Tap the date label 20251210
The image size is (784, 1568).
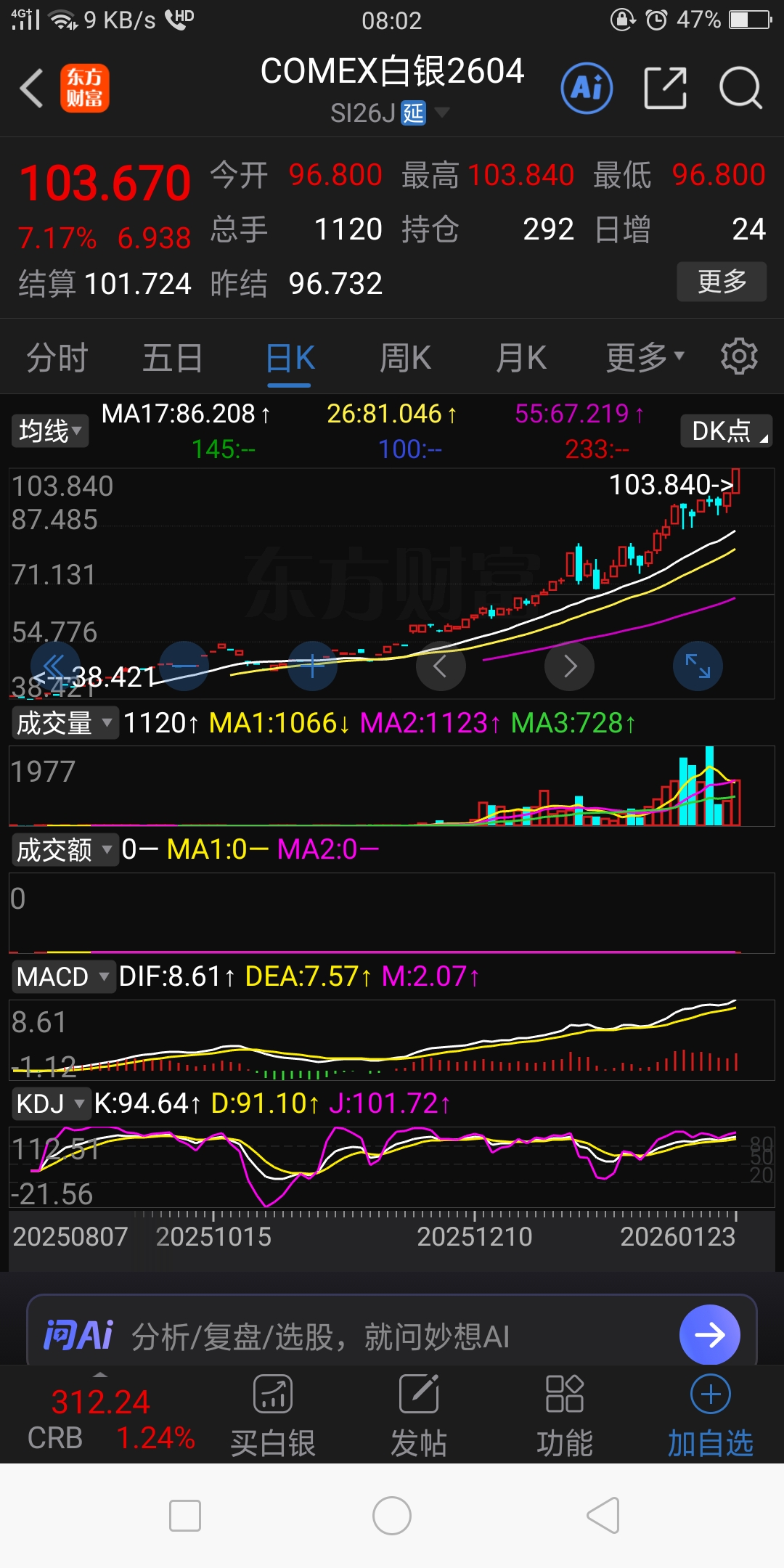[x=475, y=1236]
